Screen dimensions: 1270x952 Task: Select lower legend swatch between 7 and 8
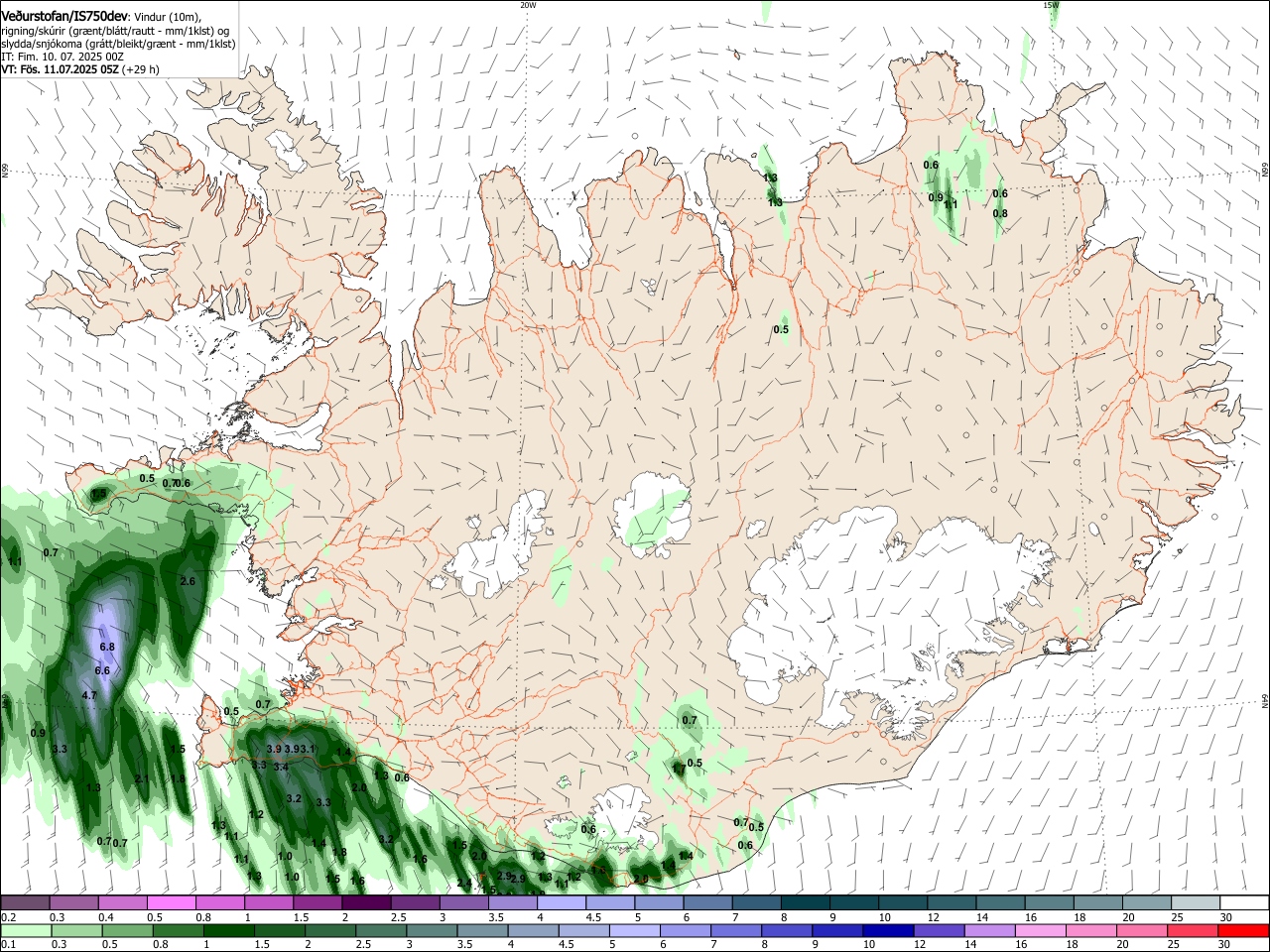point(735,931)
